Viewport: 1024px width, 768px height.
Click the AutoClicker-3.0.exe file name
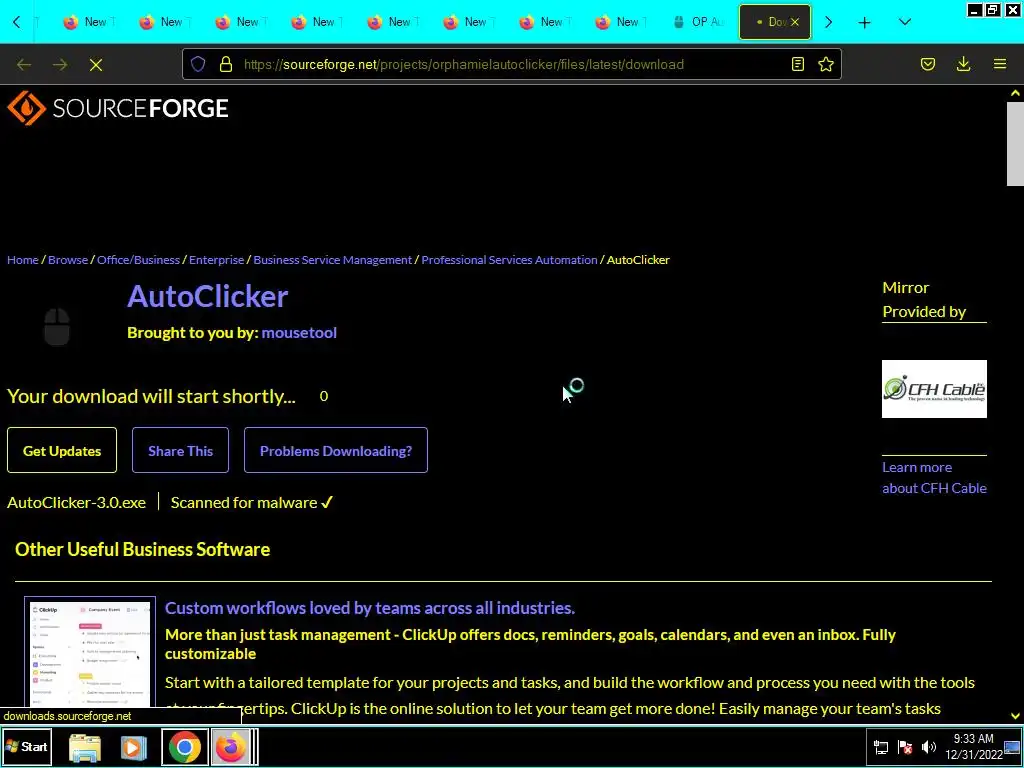point(76,503)
